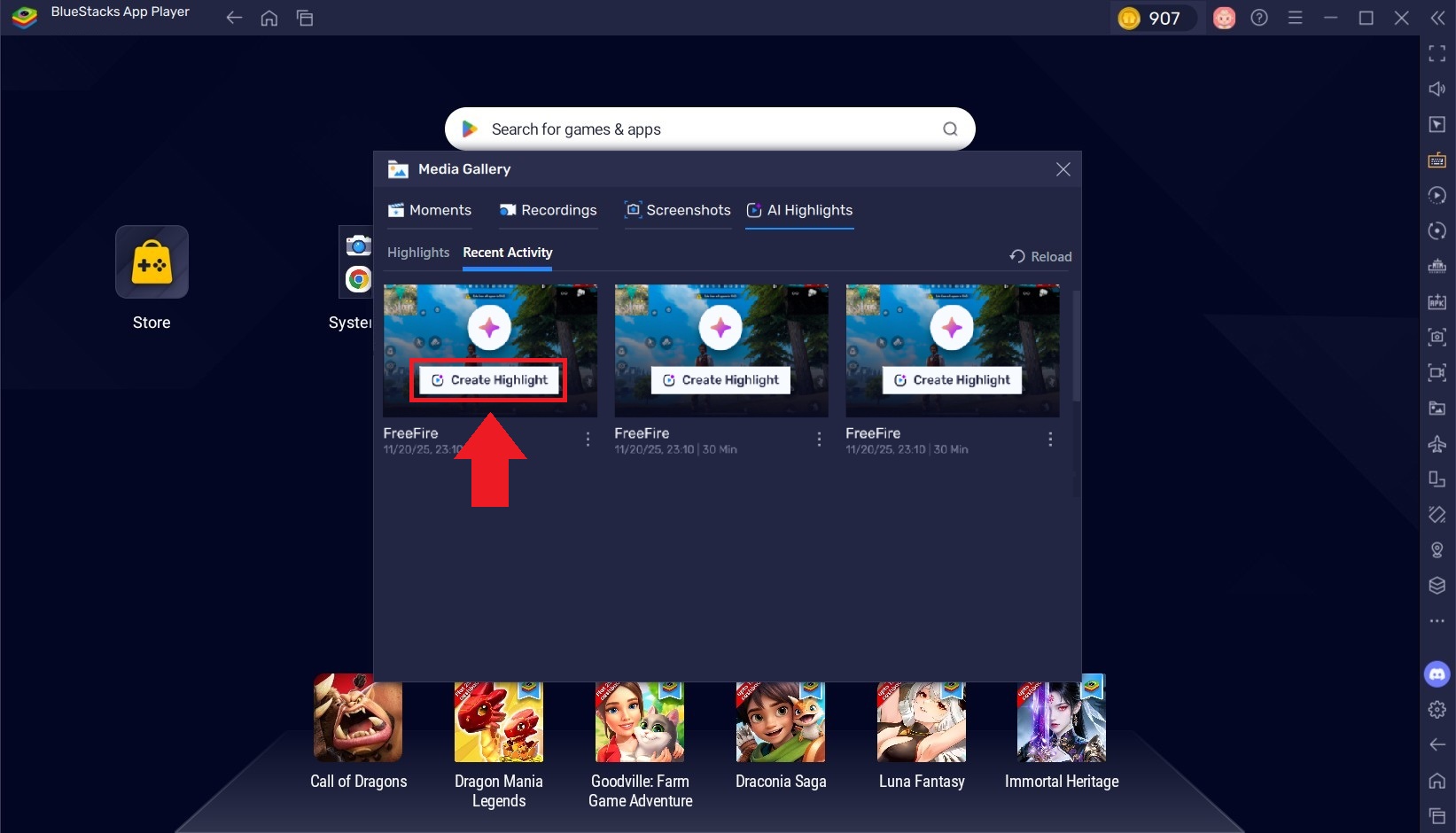
Task: Reload the recent activity list
Action: [x=1040, y=256]
